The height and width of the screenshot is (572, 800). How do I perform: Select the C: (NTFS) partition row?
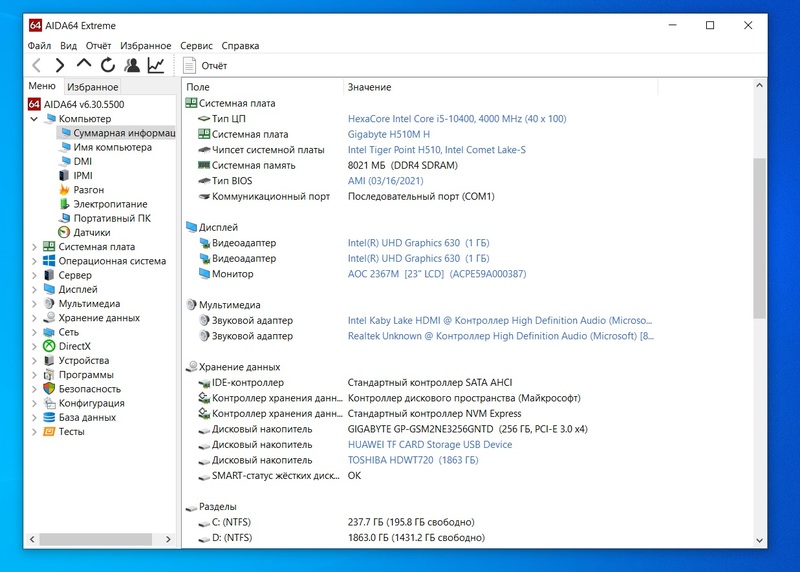pos(231,522)
